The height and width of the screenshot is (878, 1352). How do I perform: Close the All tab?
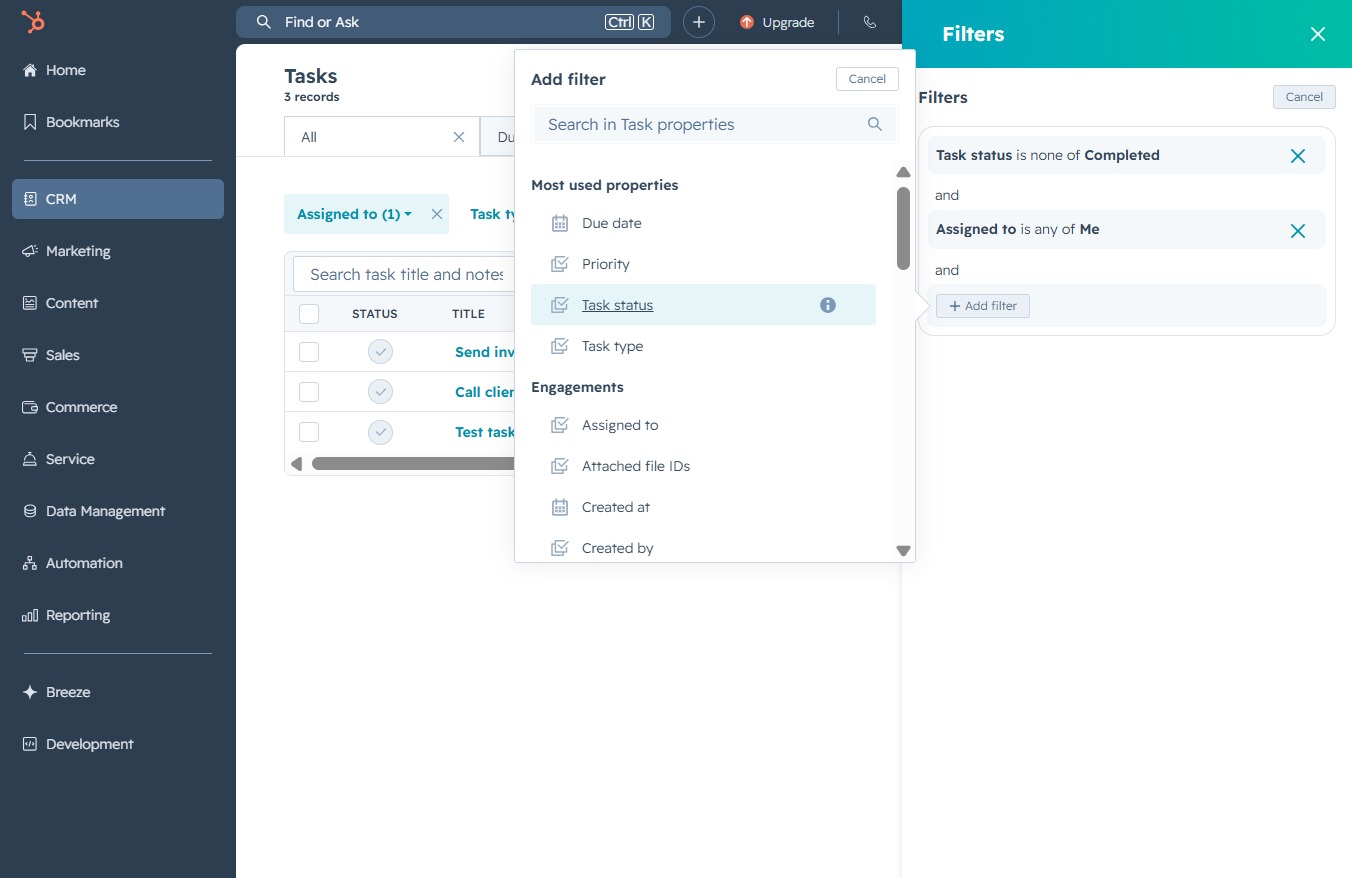click(459, 137)
